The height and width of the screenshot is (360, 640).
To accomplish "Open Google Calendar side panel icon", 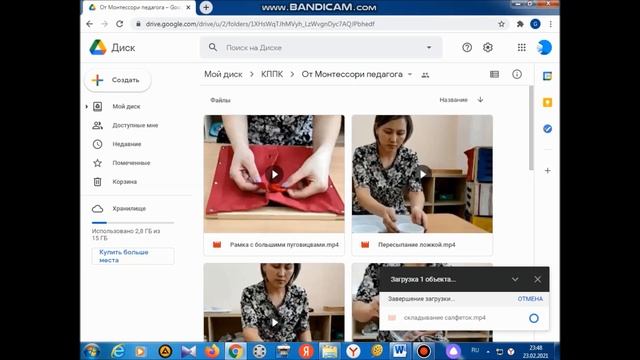I will pos(547,76).
